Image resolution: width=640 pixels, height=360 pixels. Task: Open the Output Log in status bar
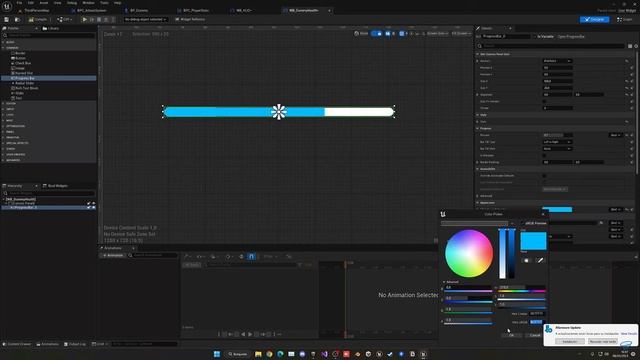pyautogui.click(x=75, y=344)
